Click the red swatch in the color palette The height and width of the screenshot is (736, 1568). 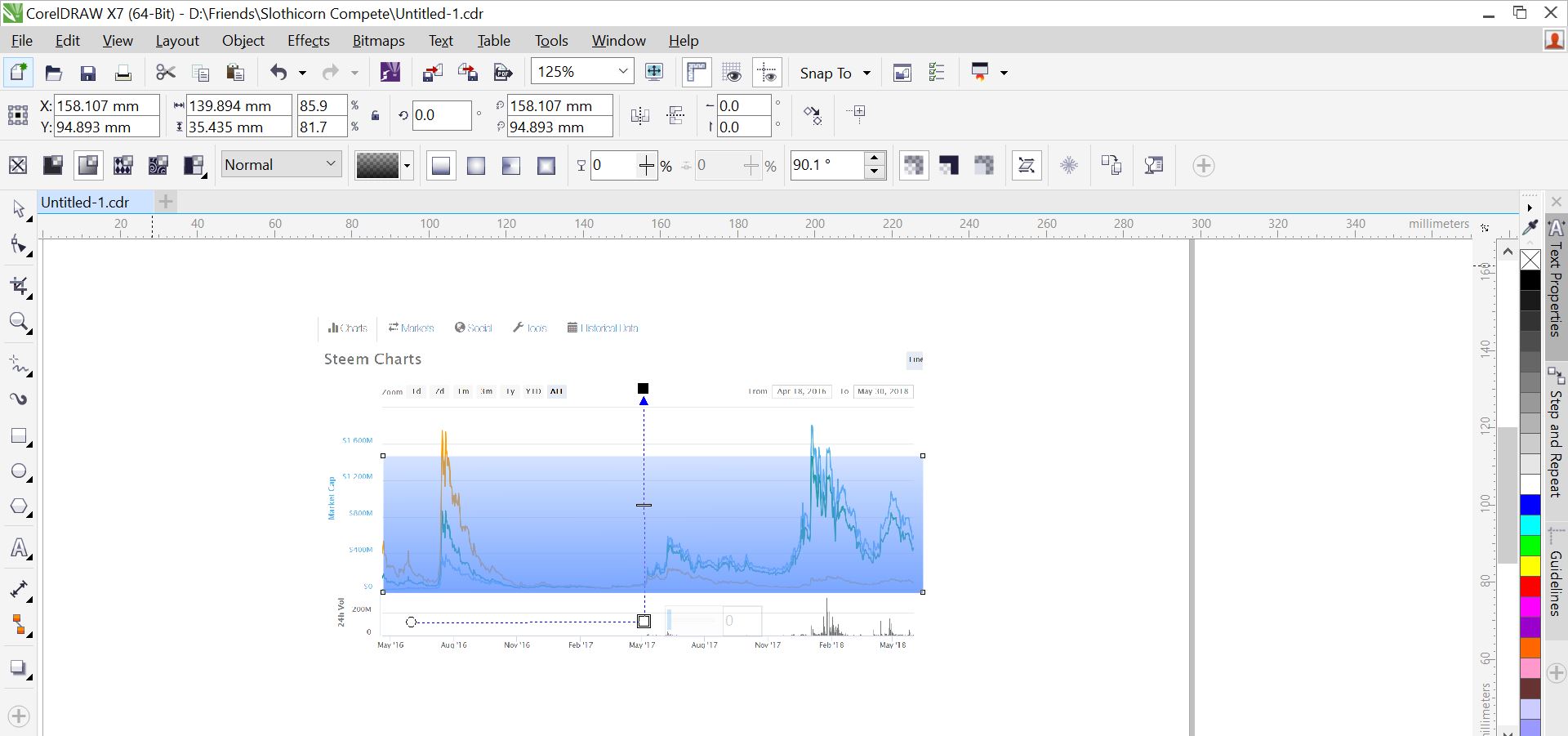click(x=1530, y=587)
